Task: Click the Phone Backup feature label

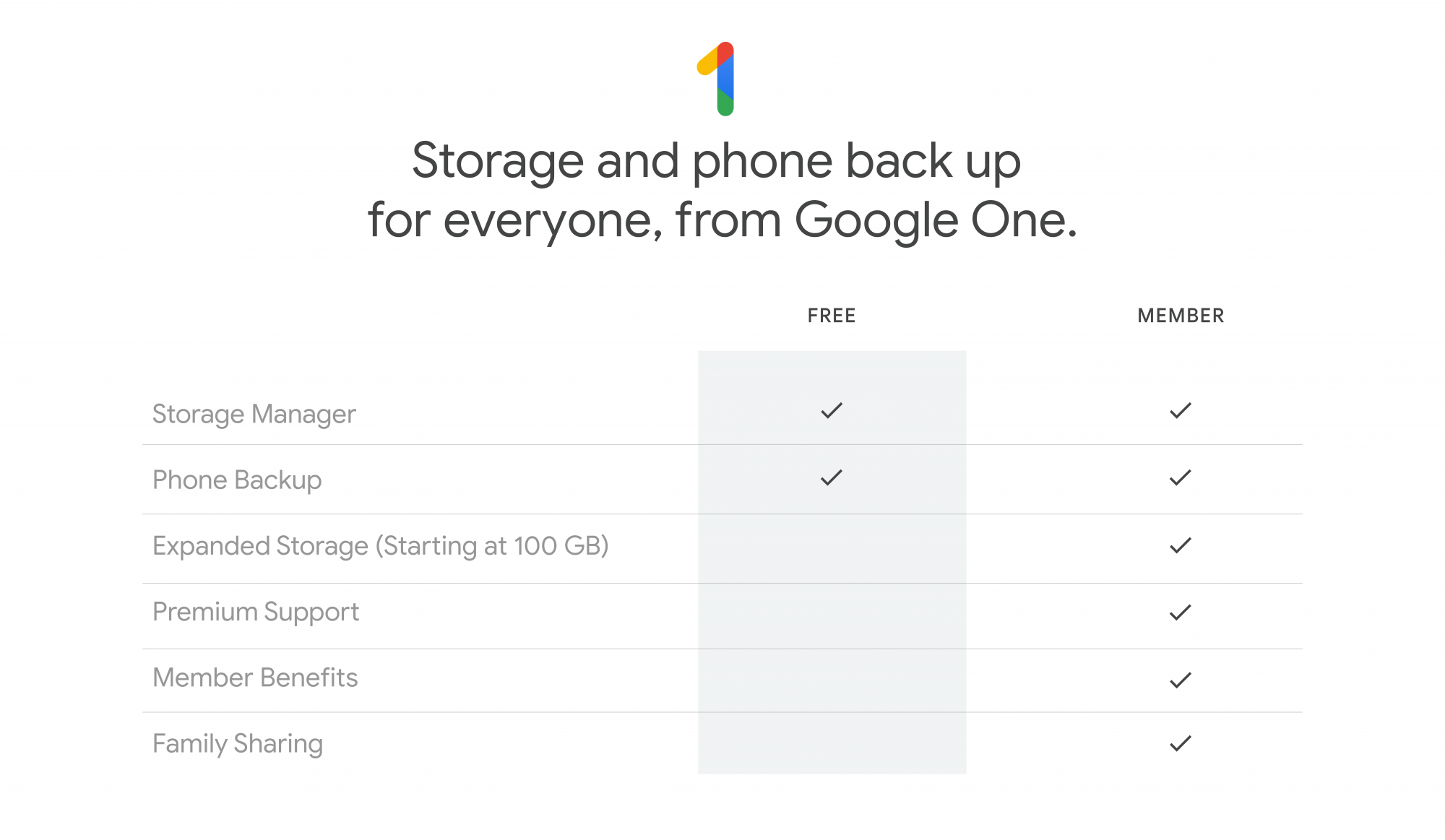Action: (237, 480)
